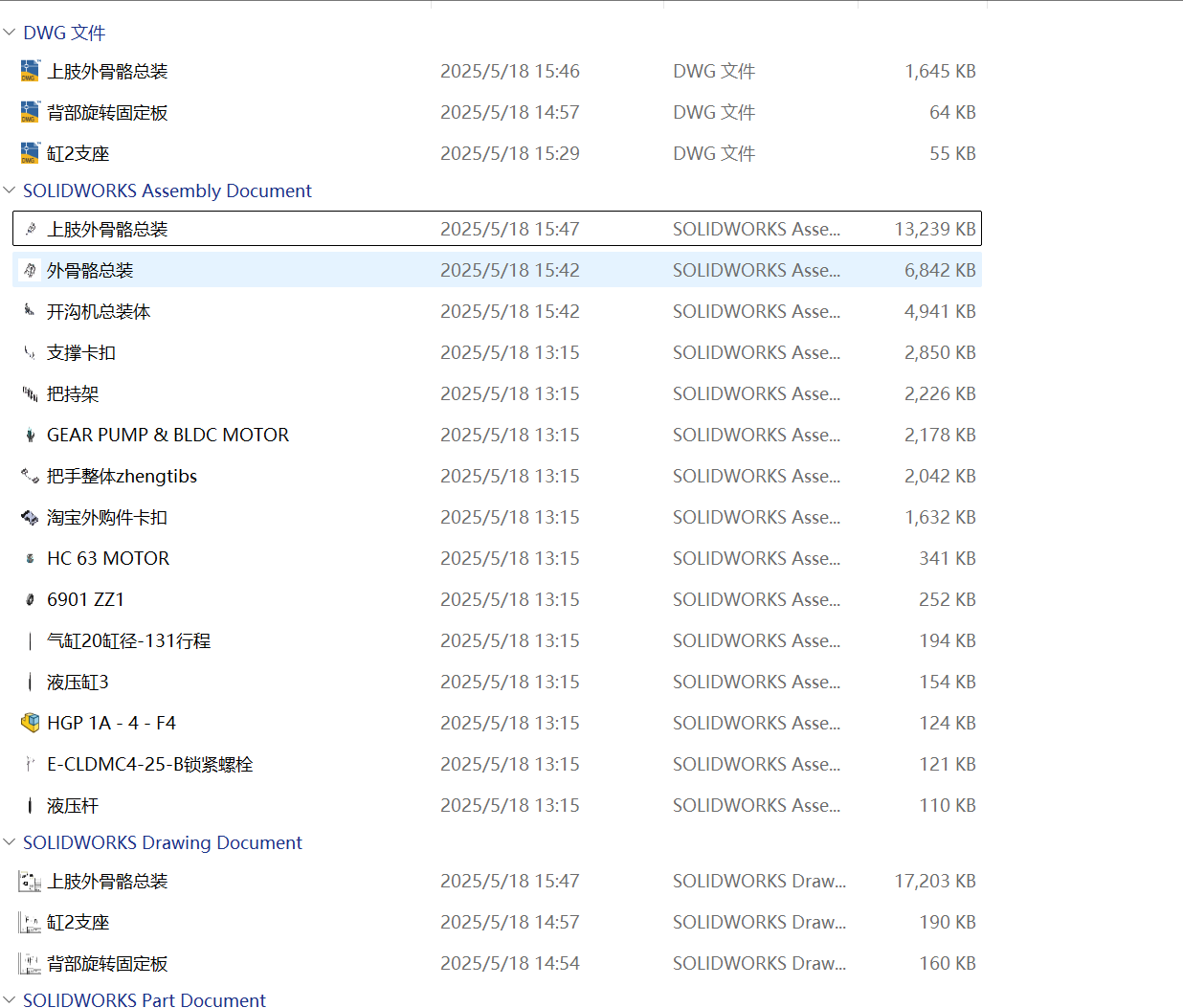Click the SOLIDWORKS icon of HGP 1A - 4 - F4
The height and width of the screenshot is (1008, 1183).
[x=30, y=723]
